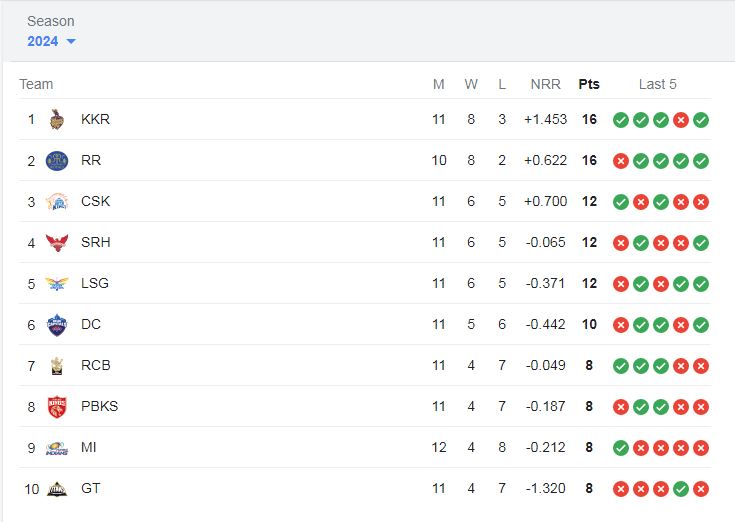Click the KKR team logo
Image resolution: width=735 pixels, height=522 pixels.
pos(57,119)
